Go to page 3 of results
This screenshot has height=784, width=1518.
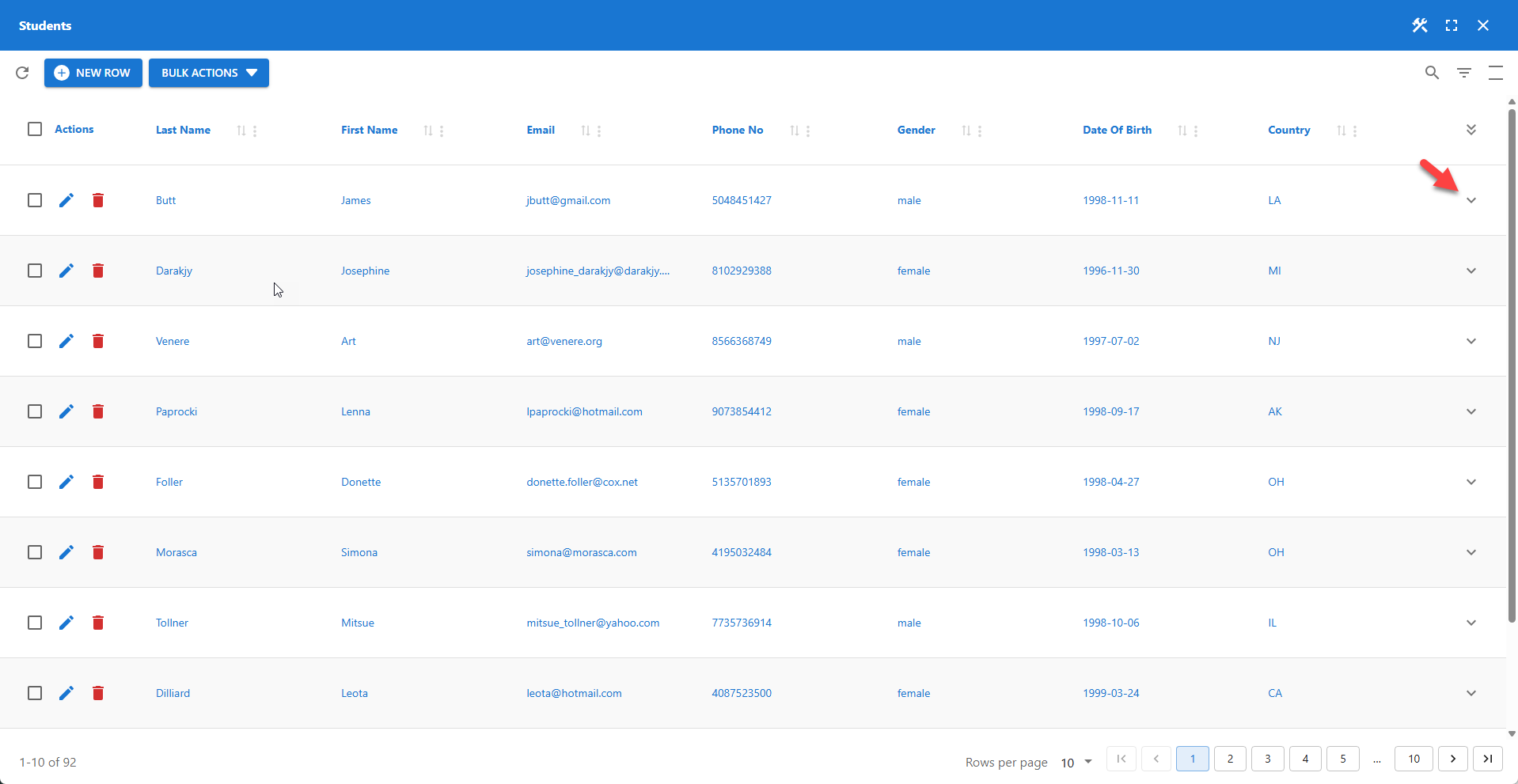point(1267,759)
